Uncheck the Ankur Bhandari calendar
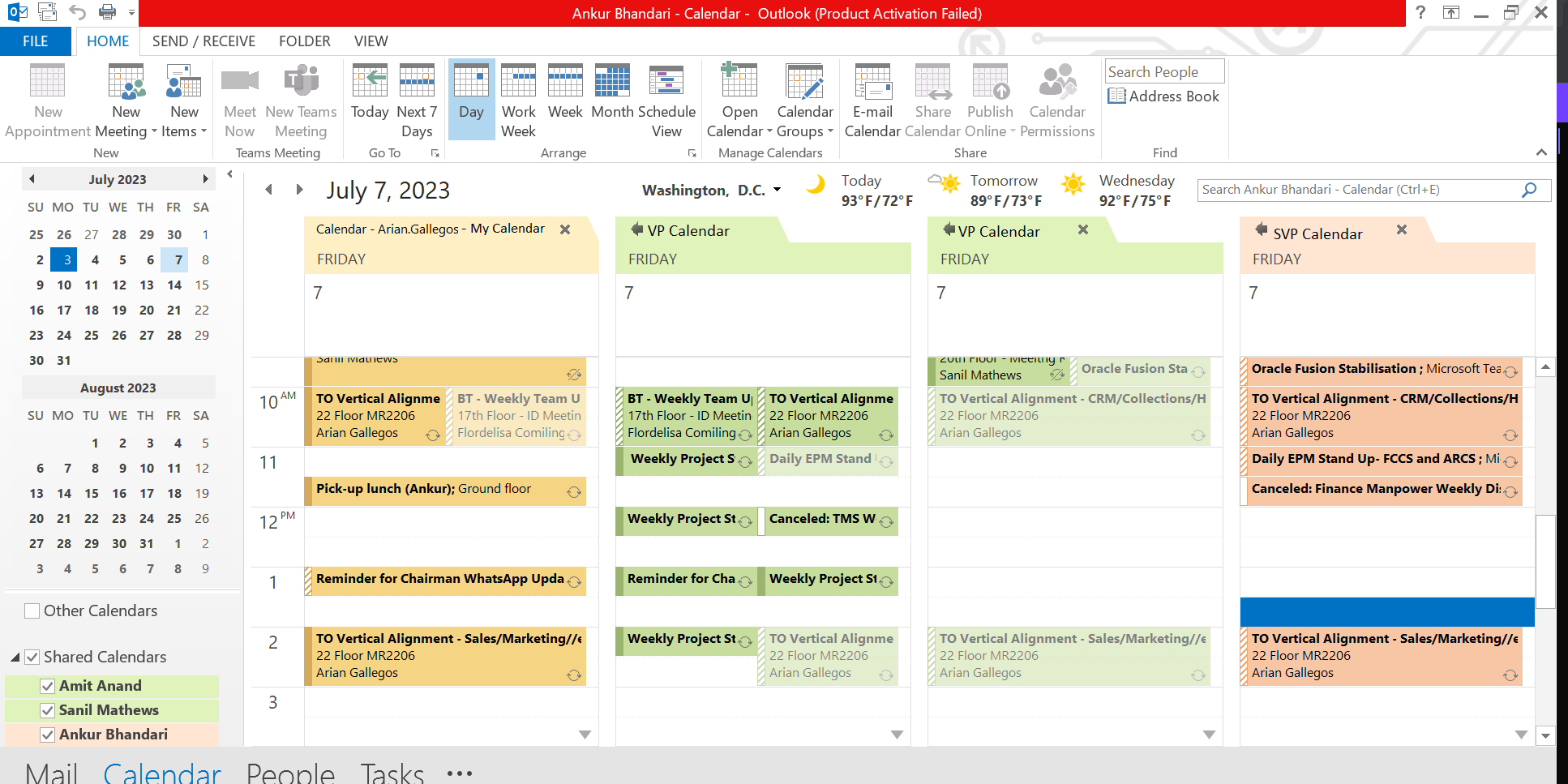The image size is (1568, 784). point(48,735)
